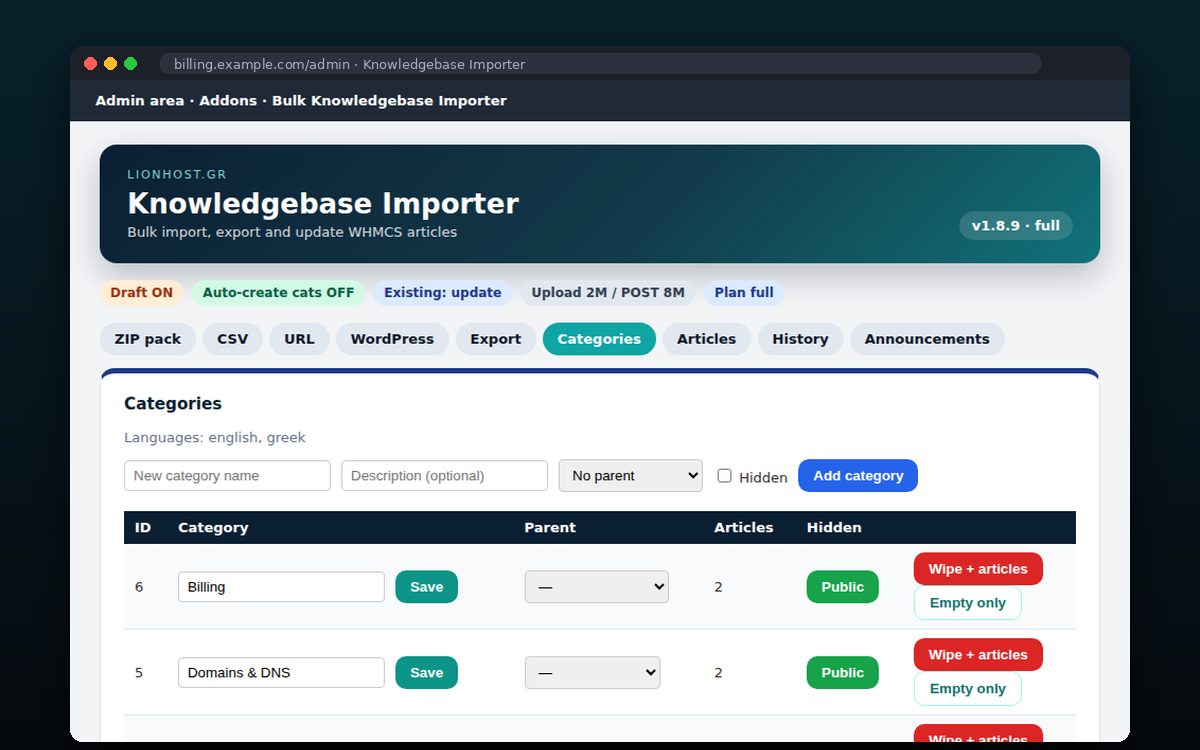Click the Articles column header
The image size is (1200, 750).
click(x=744, y=527)
